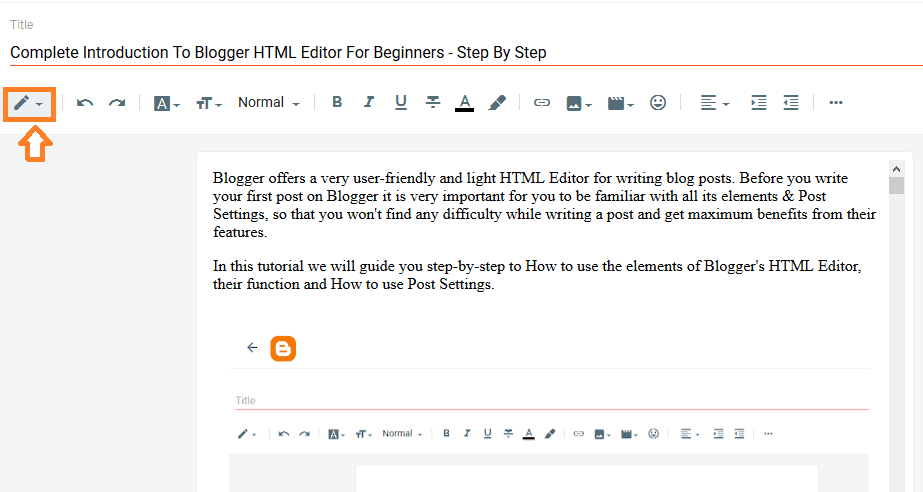Insert or edit a link
Screen dimensions: 923x492
(542, 103)
